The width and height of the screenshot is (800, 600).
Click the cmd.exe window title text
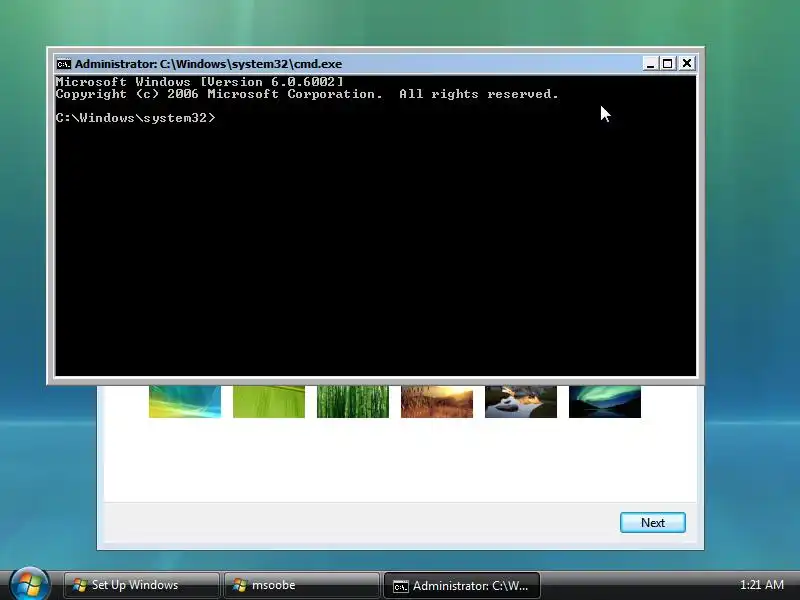coord(208,64)
